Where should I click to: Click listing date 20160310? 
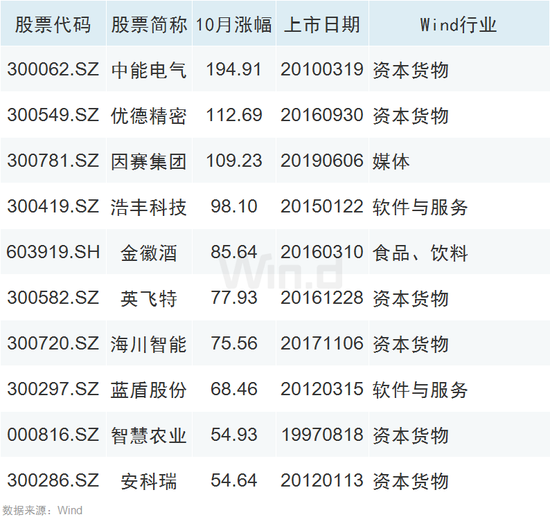322,252
